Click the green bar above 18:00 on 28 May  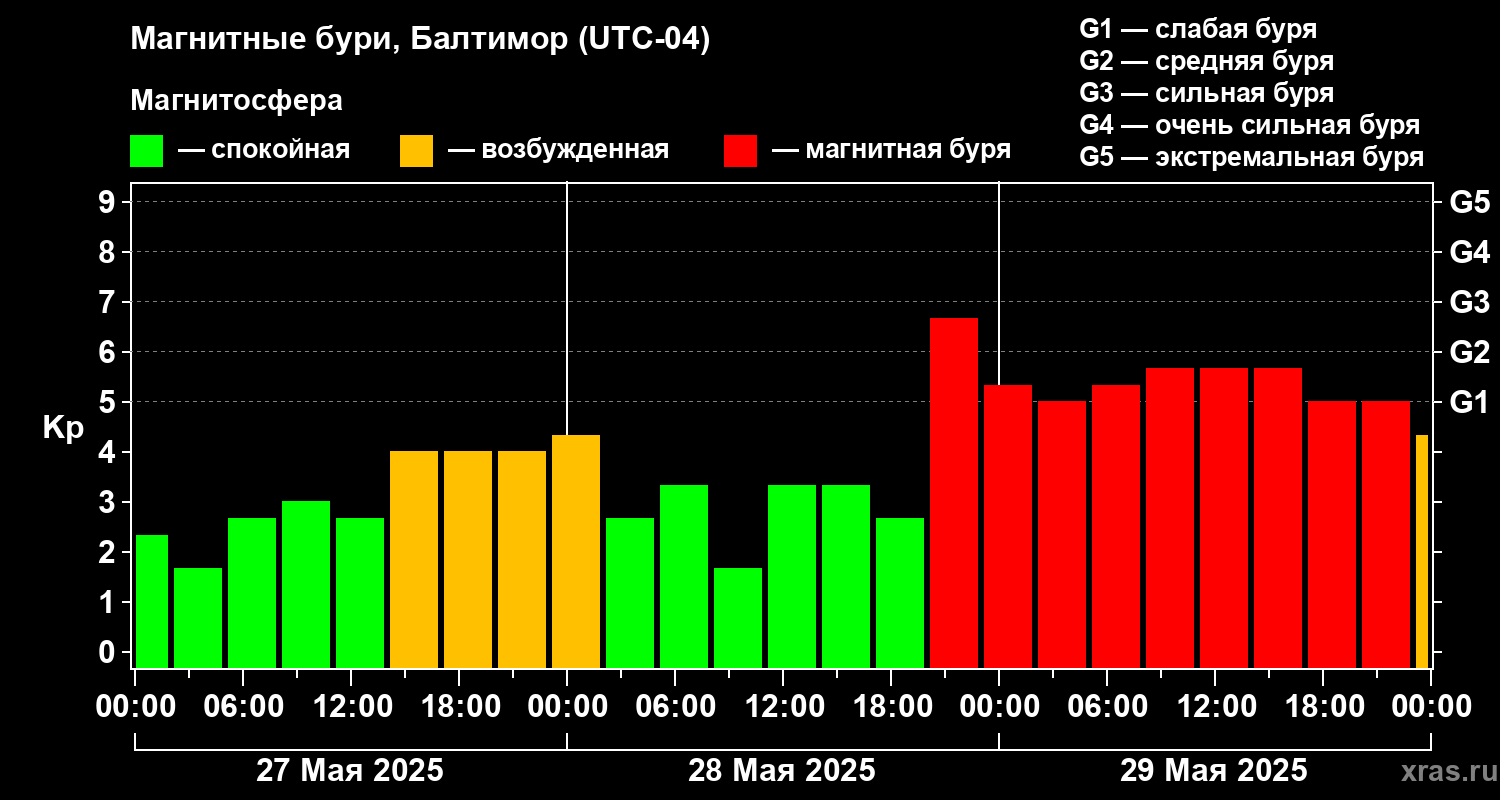coord(900,593)
